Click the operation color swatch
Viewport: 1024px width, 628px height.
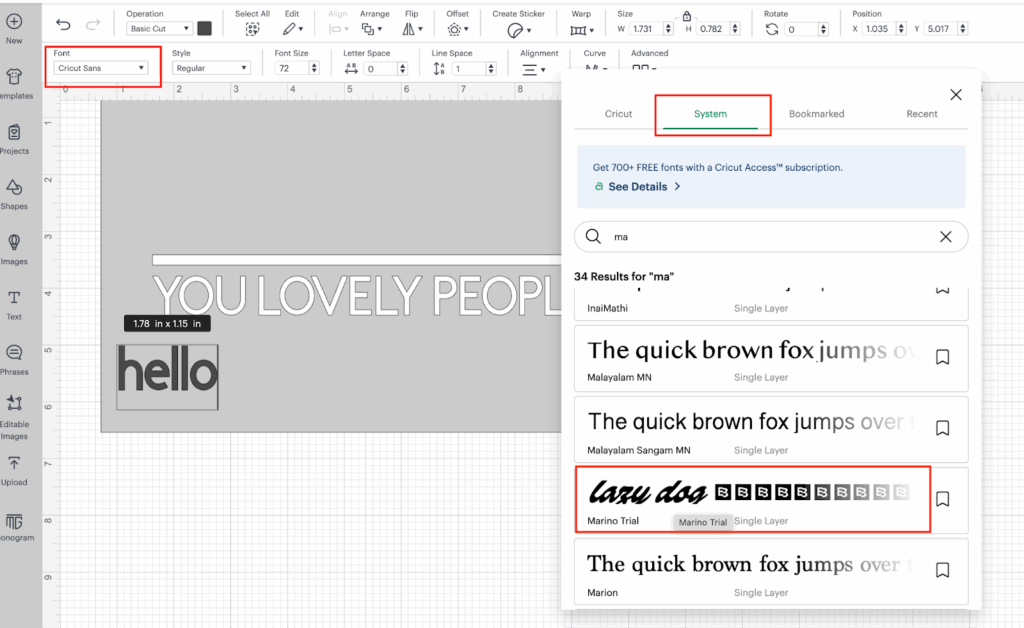click(x=205, y=29)
